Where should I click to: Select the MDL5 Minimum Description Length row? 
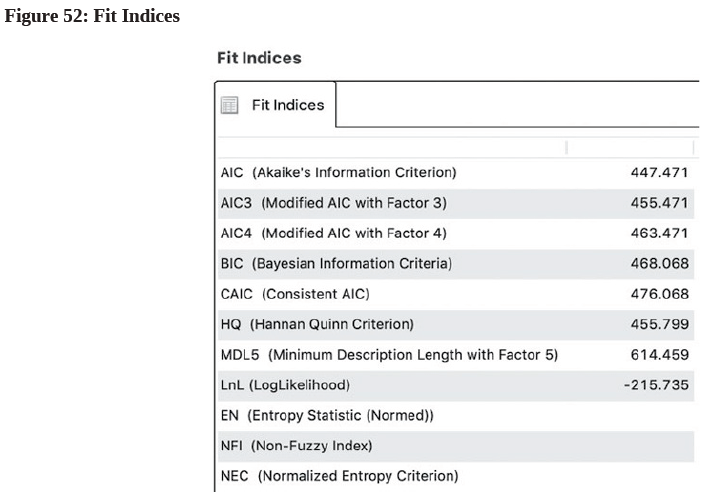pos(456,355)
